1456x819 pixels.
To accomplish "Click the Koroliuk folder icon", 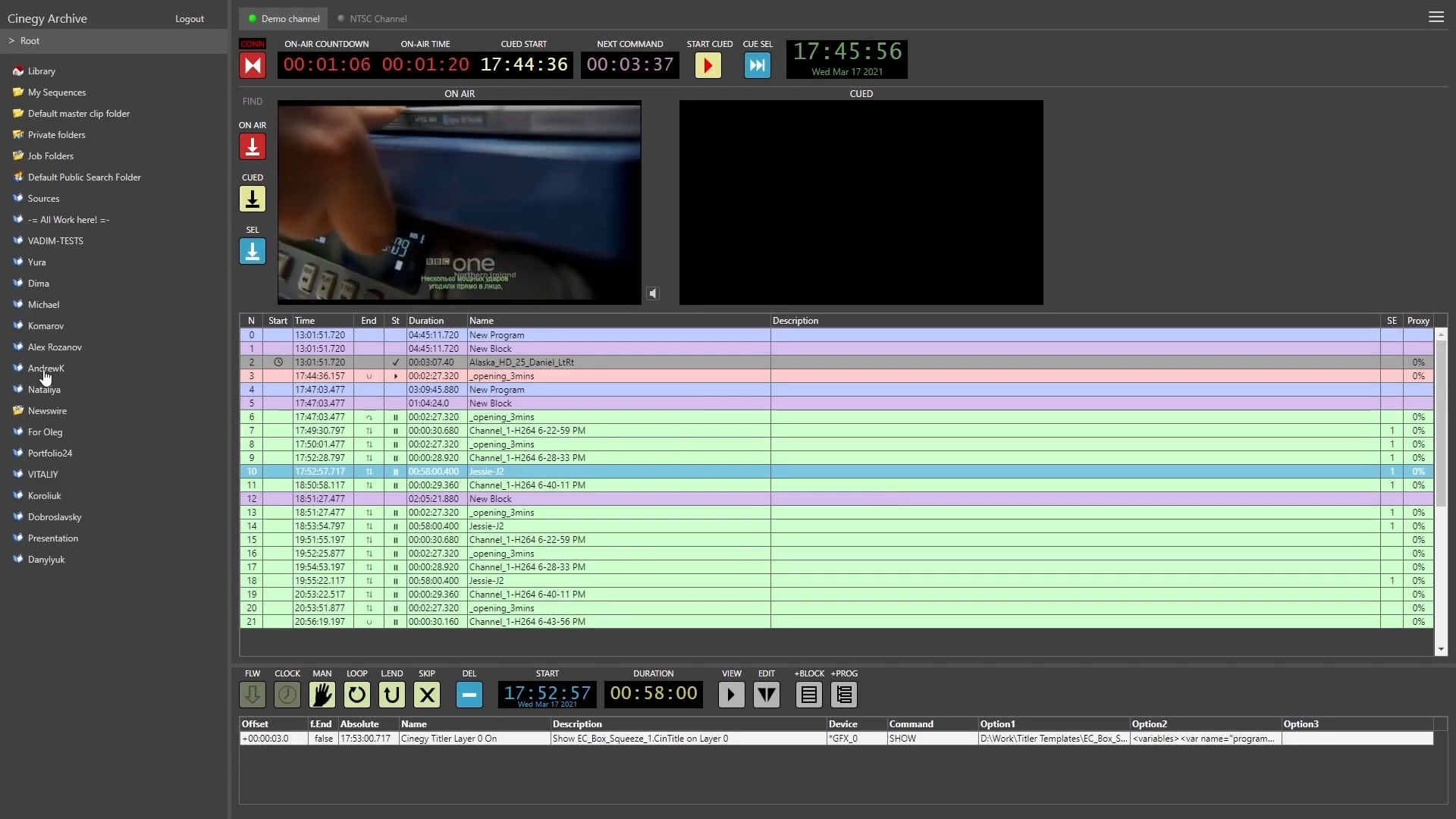I will [18, 495].
